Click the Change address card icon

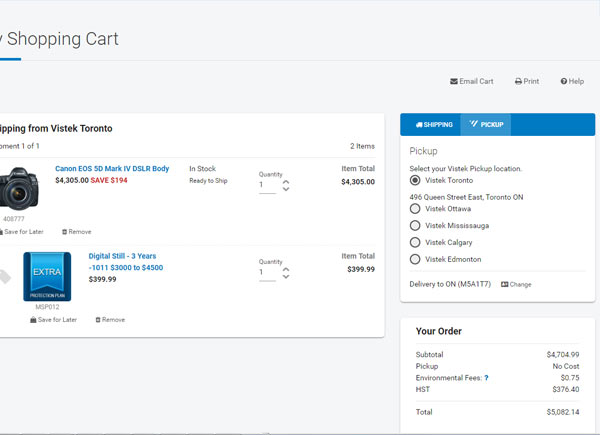coord(504,284)
